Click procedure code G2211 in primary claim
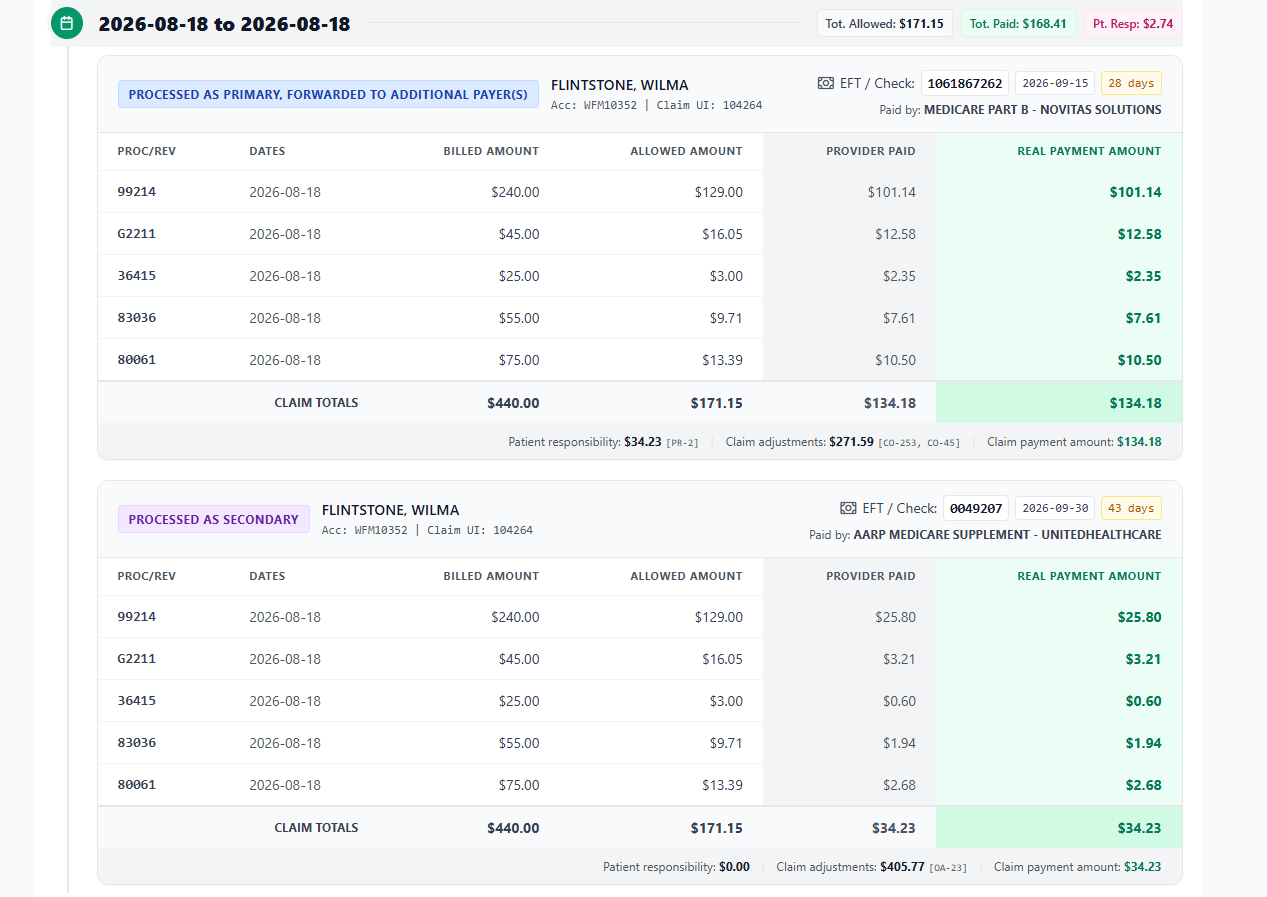1267x897 pixels. (x=137, y=234)
